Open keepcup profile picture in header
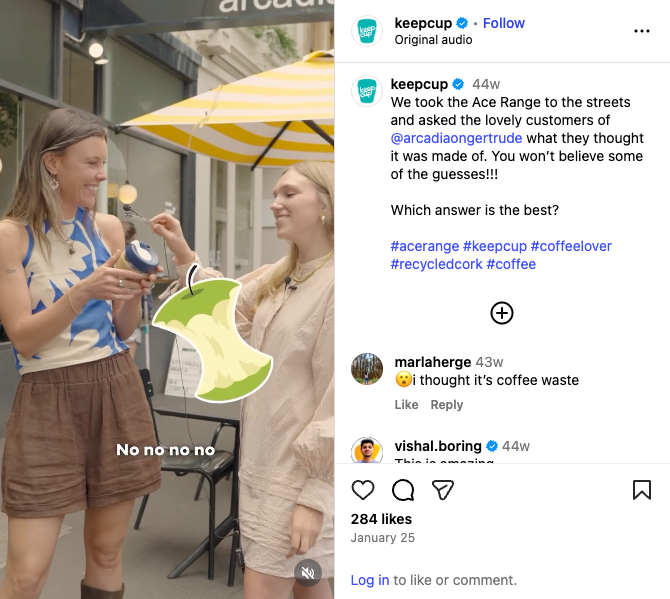Screen dimensions: 670x599 click(x=367, y=31)
